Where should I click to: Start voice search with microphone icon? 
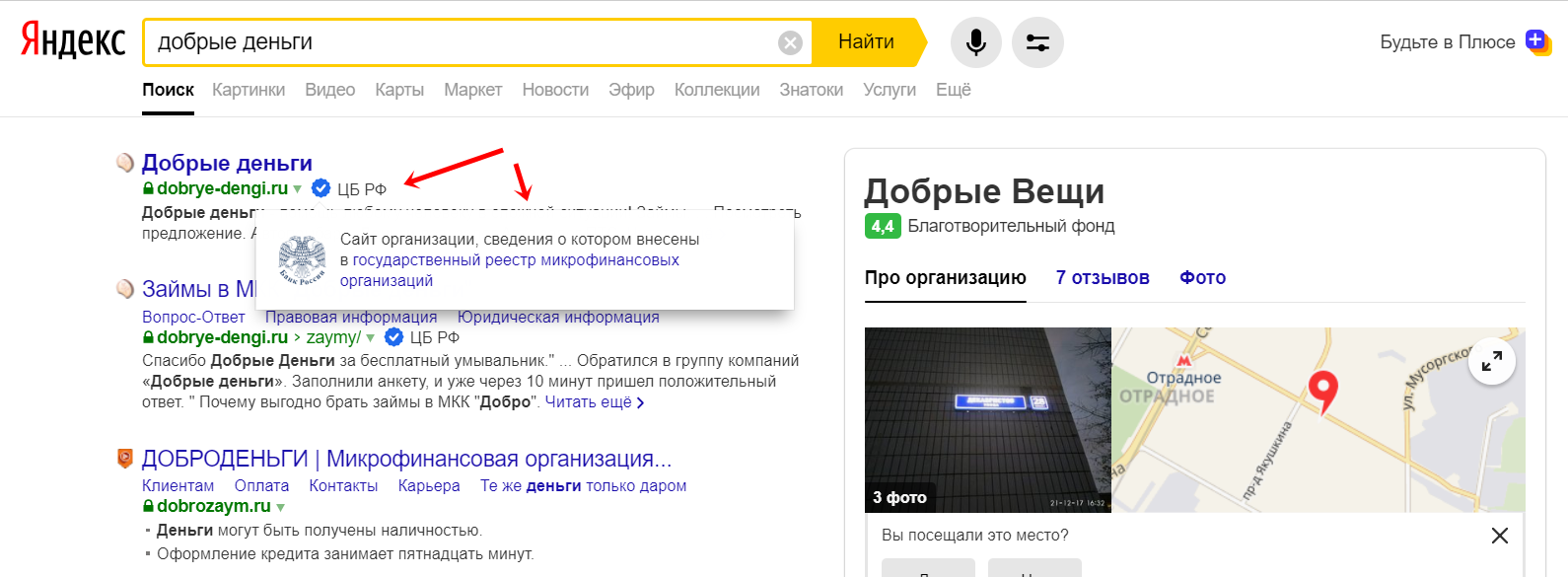(x=976, y=42)
